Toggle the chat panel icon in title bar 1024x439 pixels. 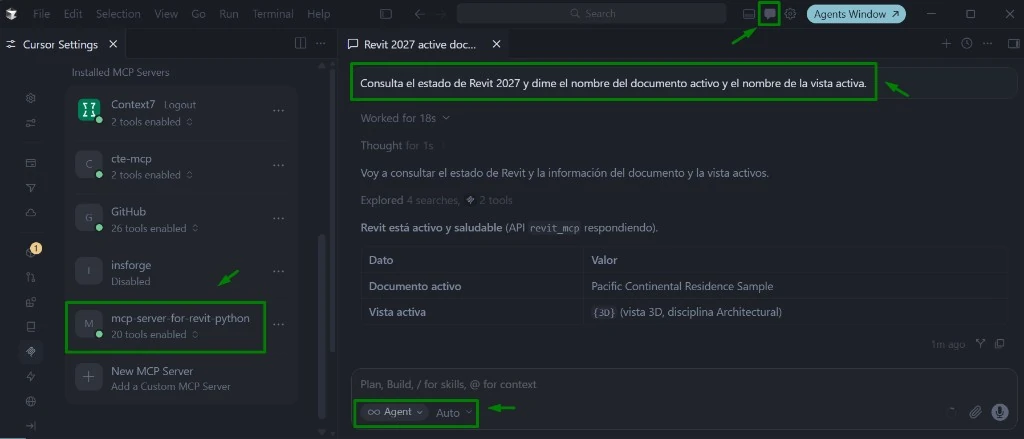point(770,14)
